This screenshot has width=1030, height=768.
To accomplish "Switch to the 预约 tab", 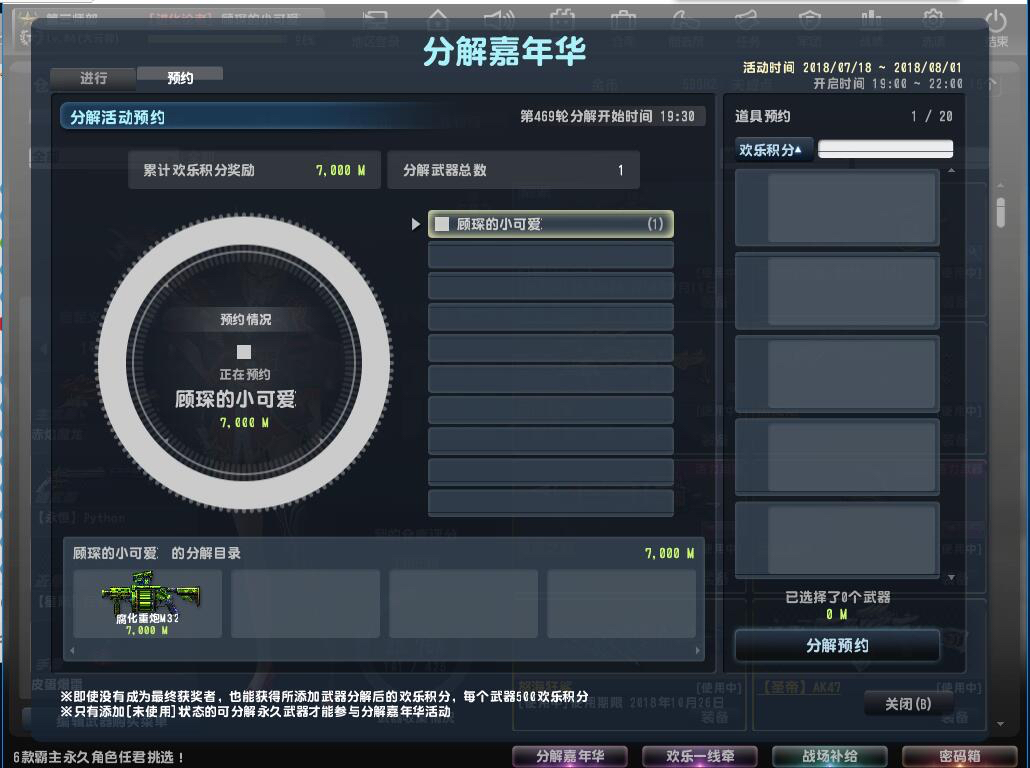I will [x=180, y=78].
